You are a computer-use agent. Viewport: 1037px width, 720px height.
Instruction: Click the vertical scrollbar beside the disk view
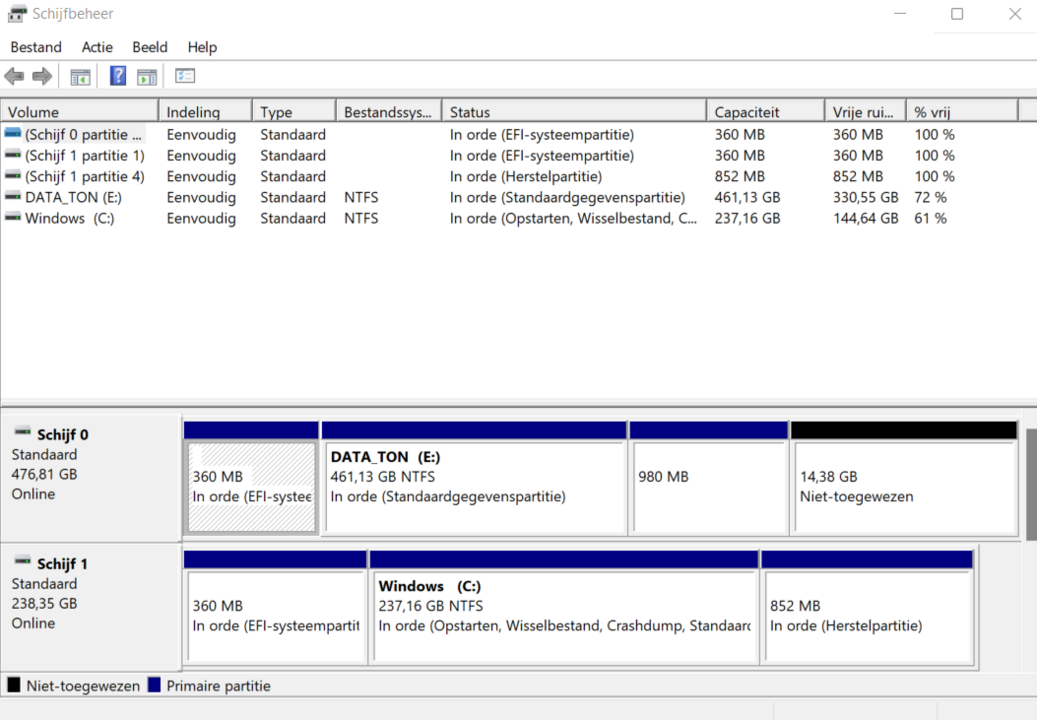coord(1028,480)
